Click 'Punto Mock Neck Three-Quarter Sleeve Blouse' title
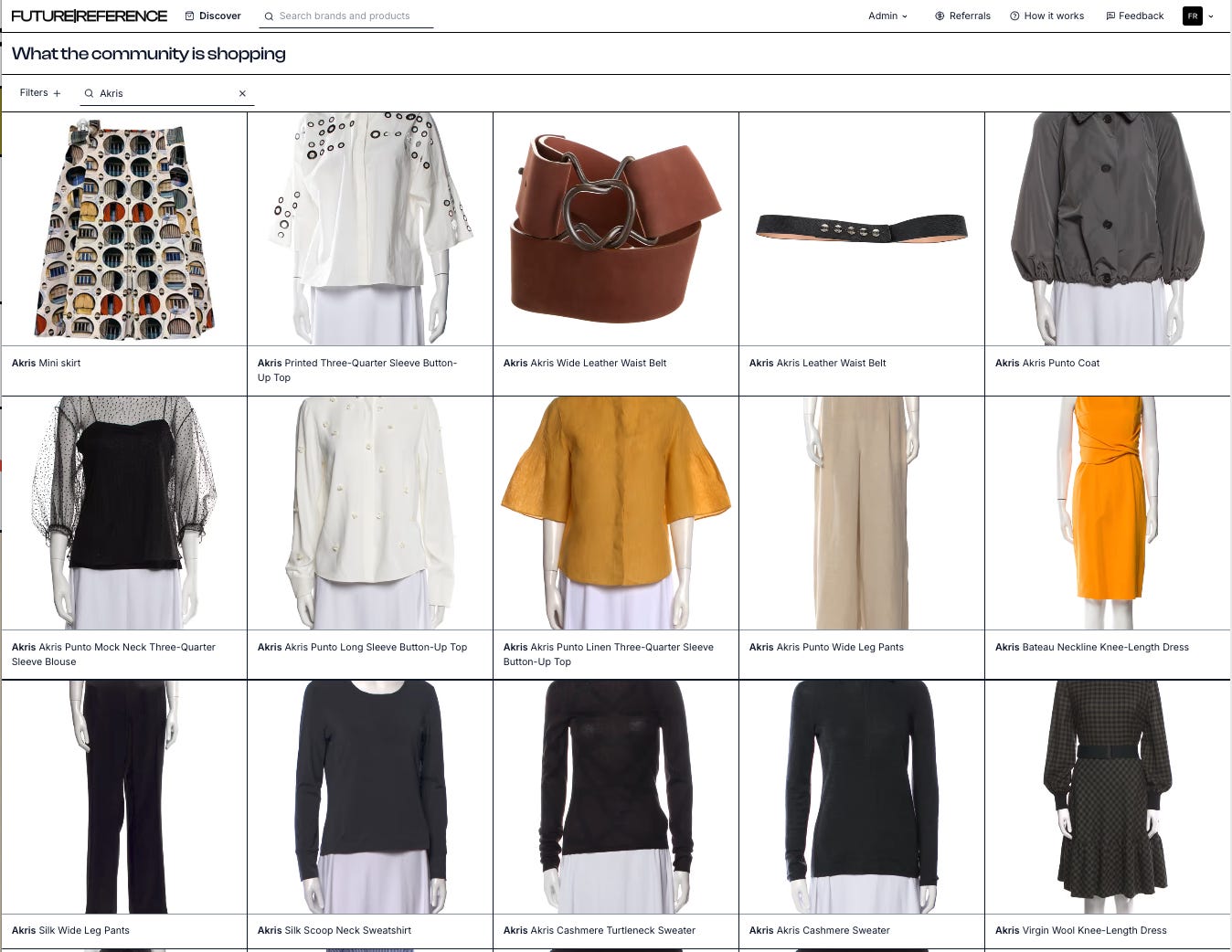The width and height of the screenshot is (1232, 952). [113, 654]
